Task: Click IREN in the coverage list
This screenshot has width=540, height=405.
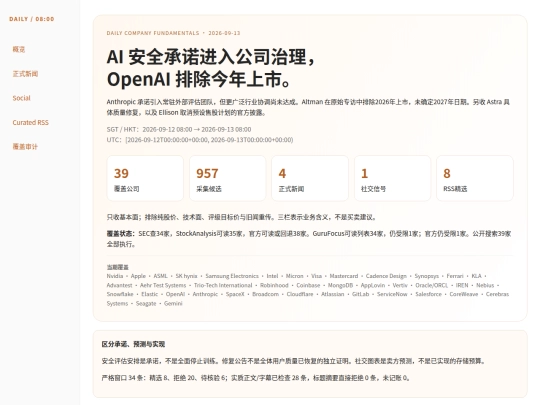Action: 462,285
